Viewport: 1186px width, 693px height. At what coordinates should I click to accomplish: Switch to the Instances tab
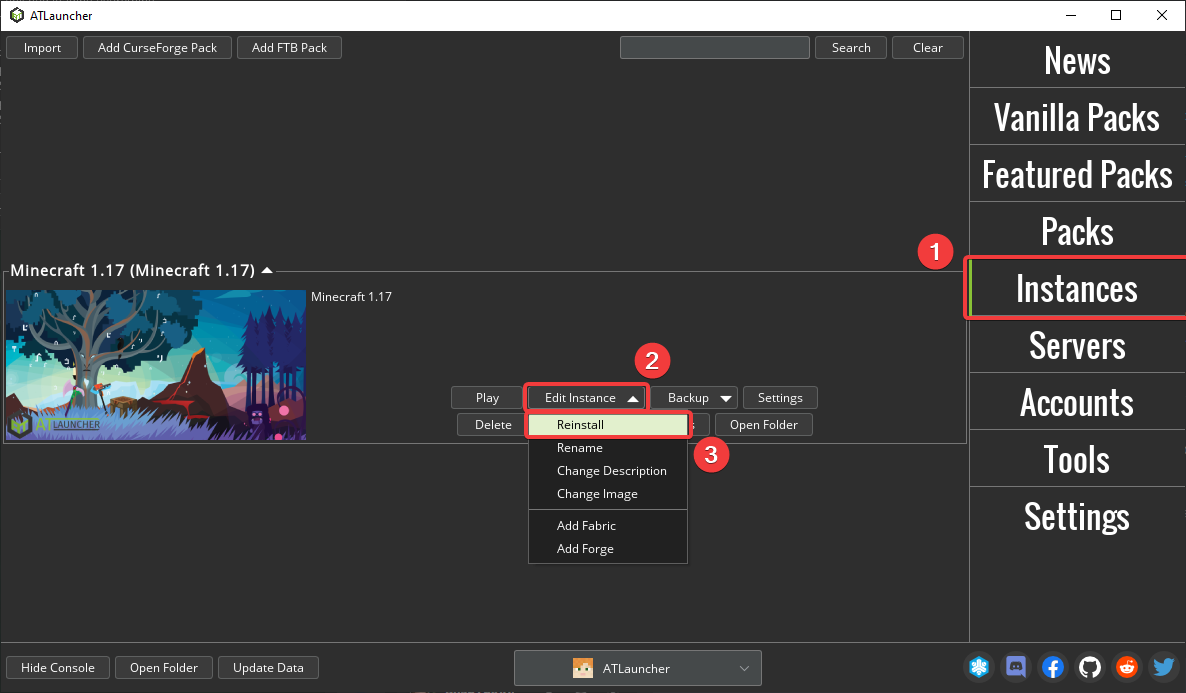click(x=1077, y=288)
